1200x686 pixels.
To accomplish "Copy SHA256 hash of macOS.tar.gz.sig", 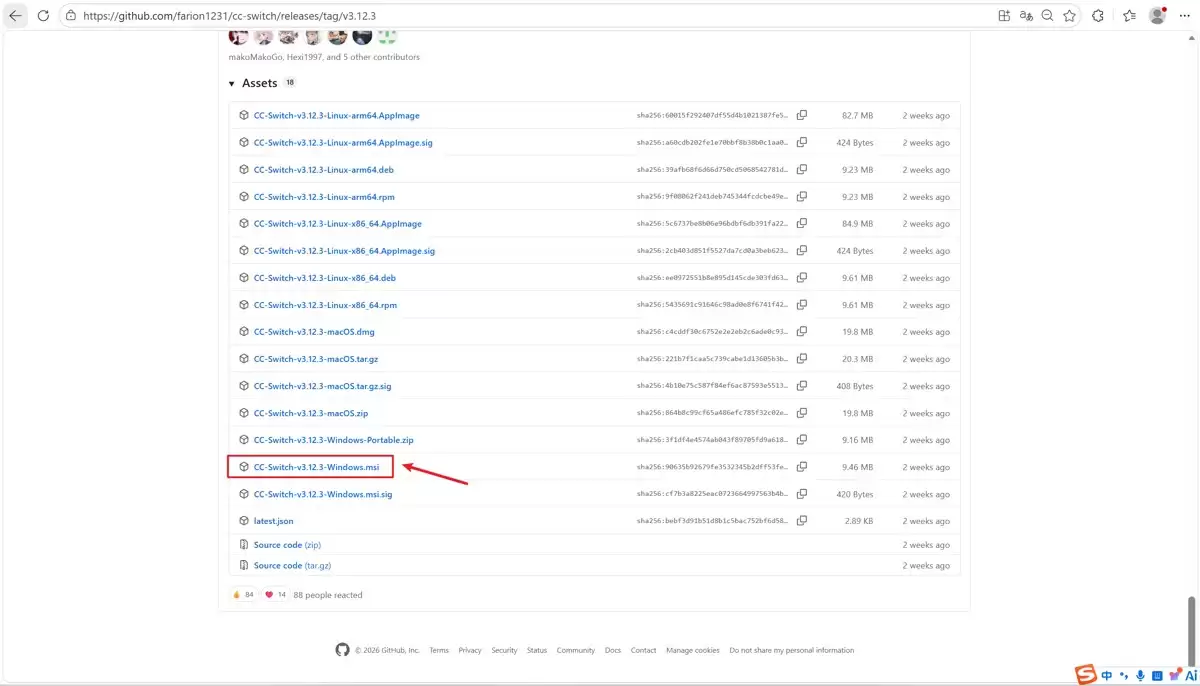I will [x=801, y=385].
